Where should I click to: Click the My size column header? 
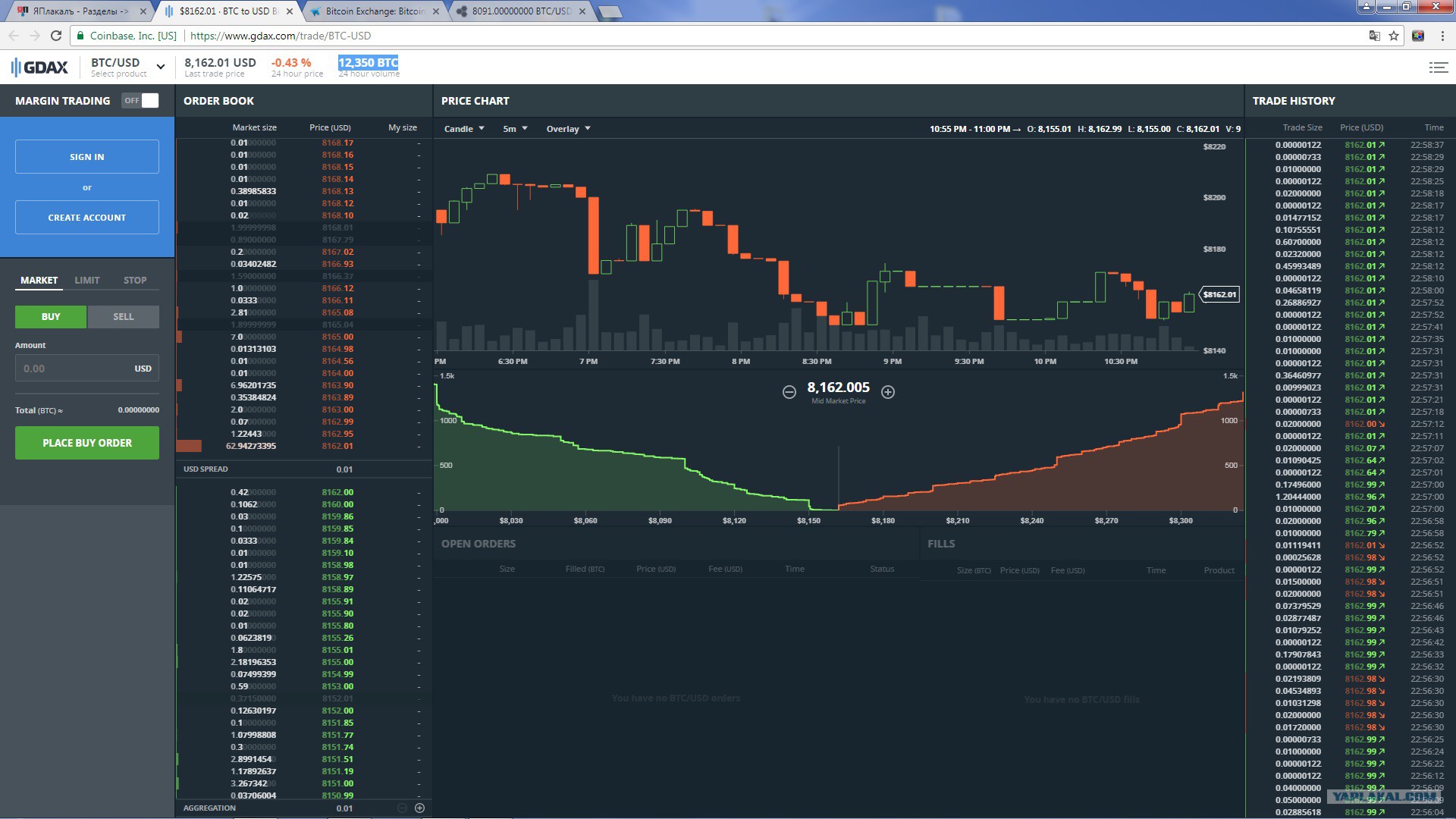click(x=403, y=127)
